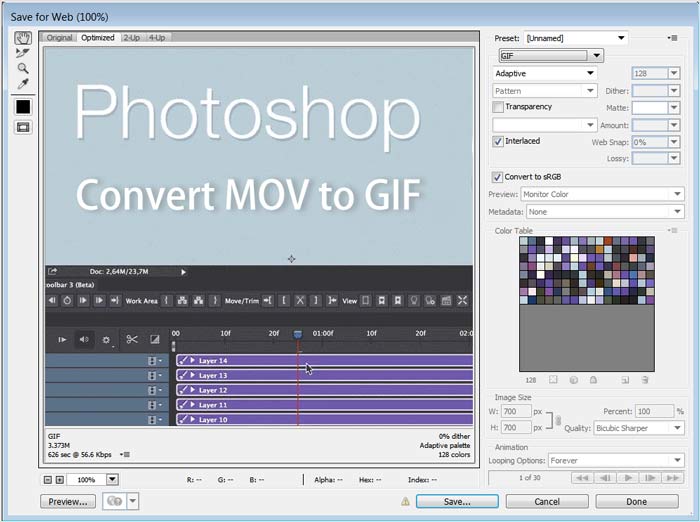The width and height of the screenshot is (700, 522).
Task: Click the new color icon under Color Table
Action: tap(625, 380)
